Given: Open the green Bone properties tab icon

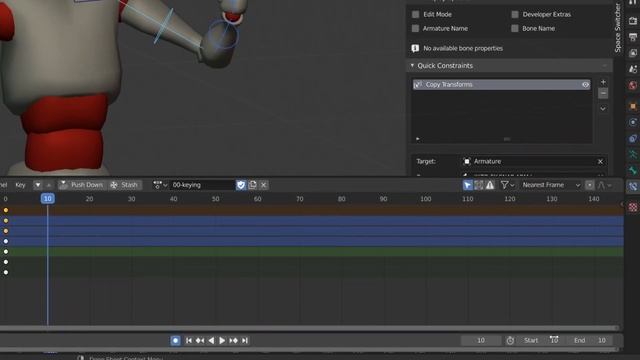Looking at the screenshot, I should coord(633,170).
